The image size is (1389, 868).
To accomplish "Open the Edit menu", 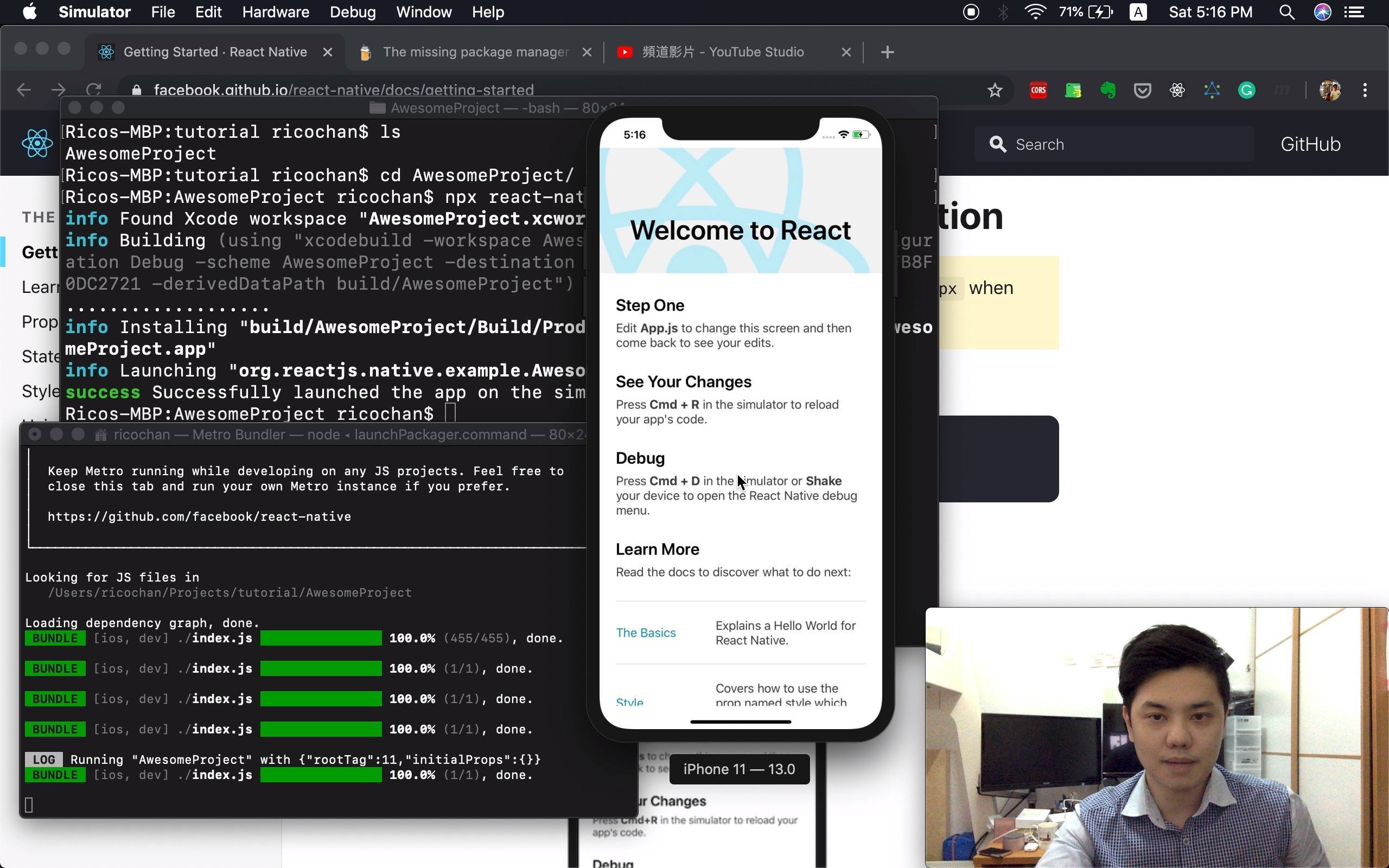I will click(208, 12).
